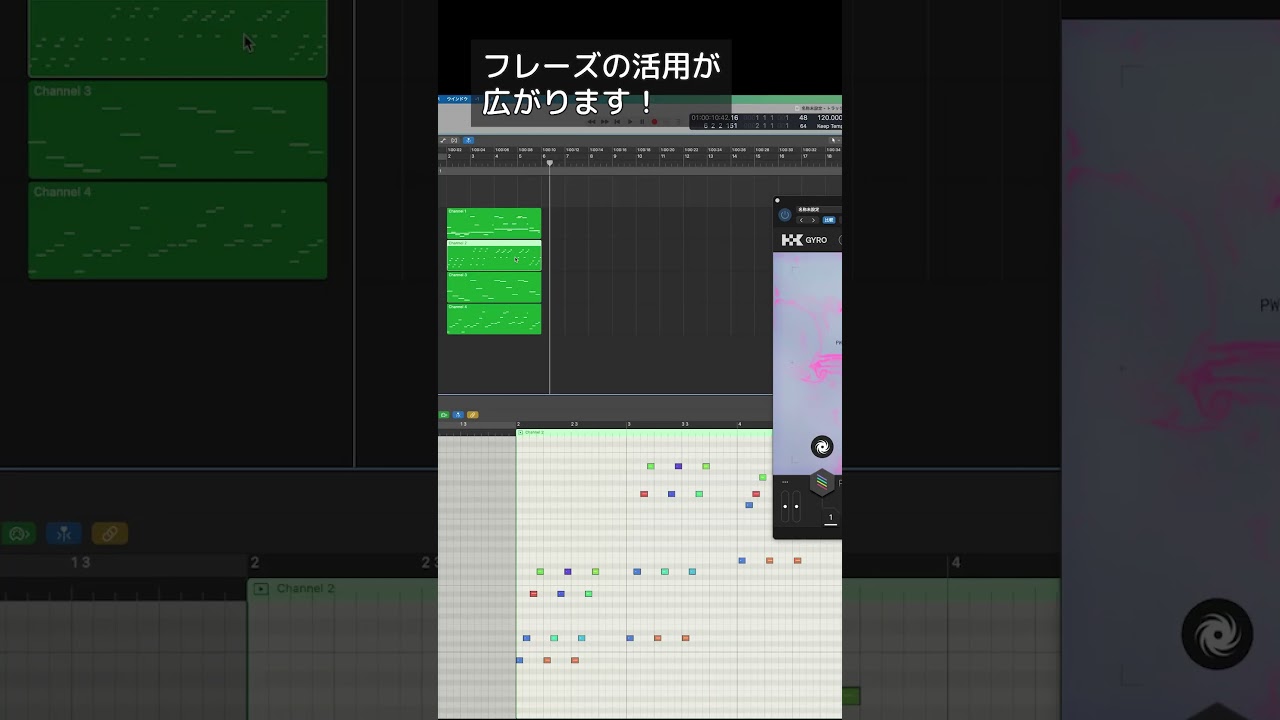Screen dimensions: 1280x720
Task: Select the topmost purple note in piano roll
Action: 678,466
